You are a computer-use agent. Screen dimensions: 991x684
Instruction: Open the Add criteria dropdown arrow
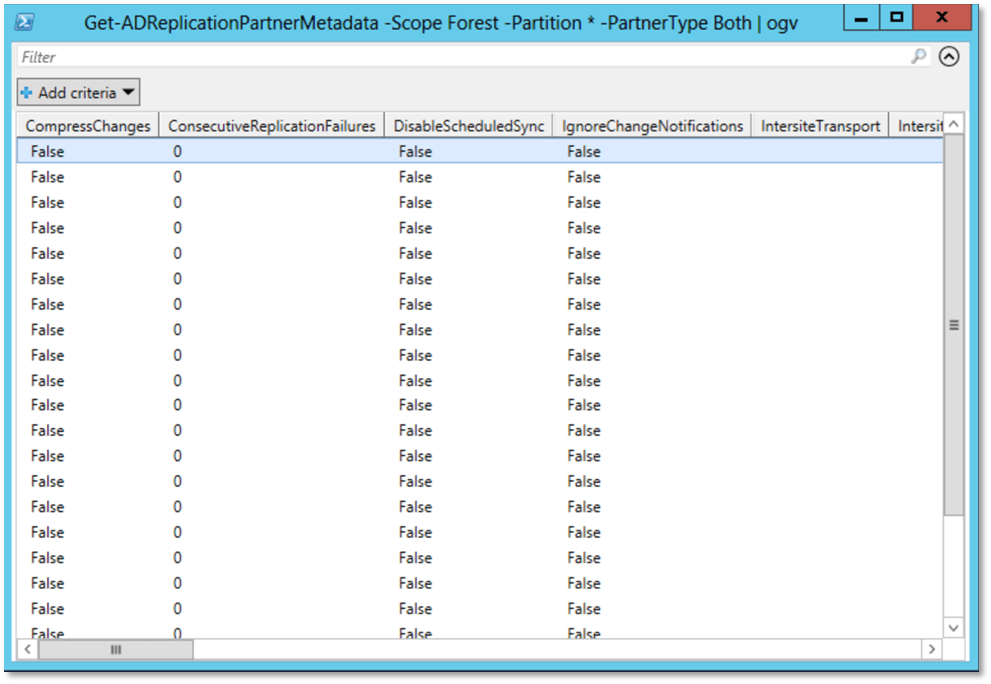129,93
